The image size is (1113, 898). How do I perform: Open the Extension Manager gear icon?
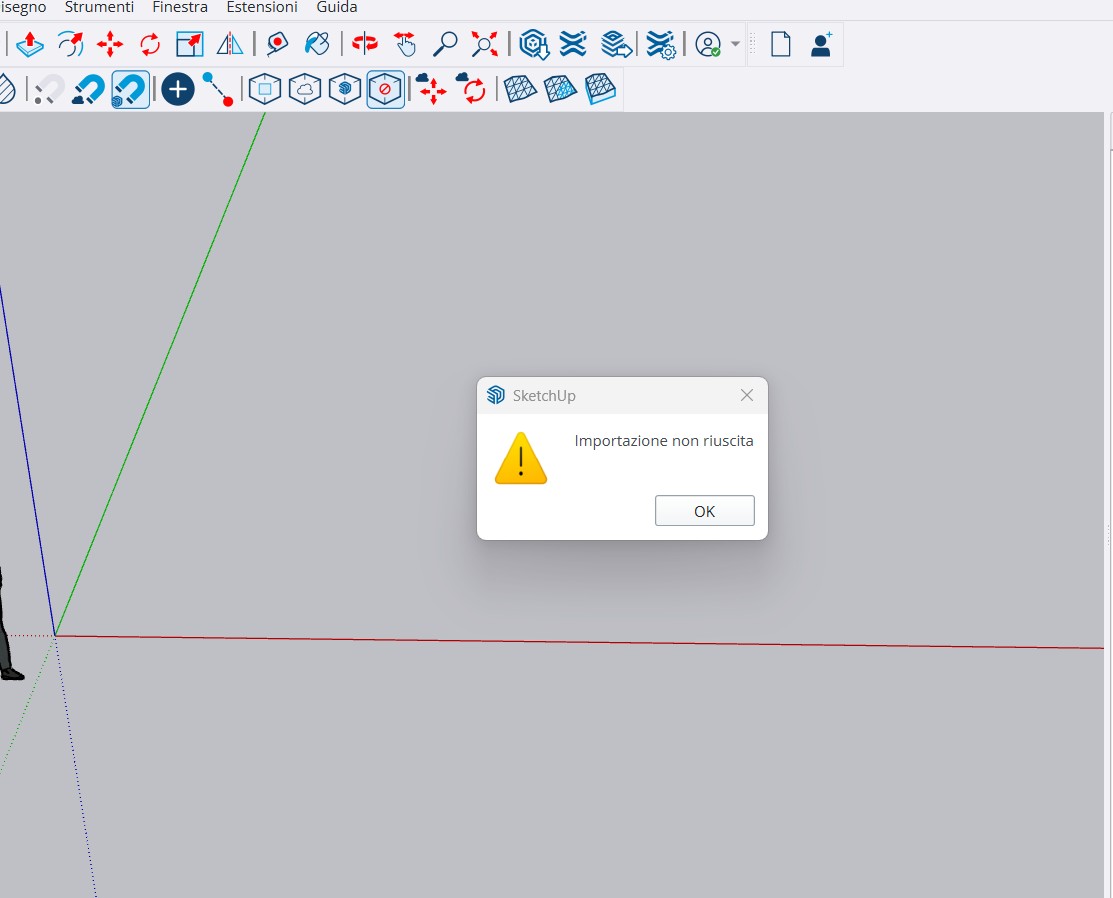[661, 44]
